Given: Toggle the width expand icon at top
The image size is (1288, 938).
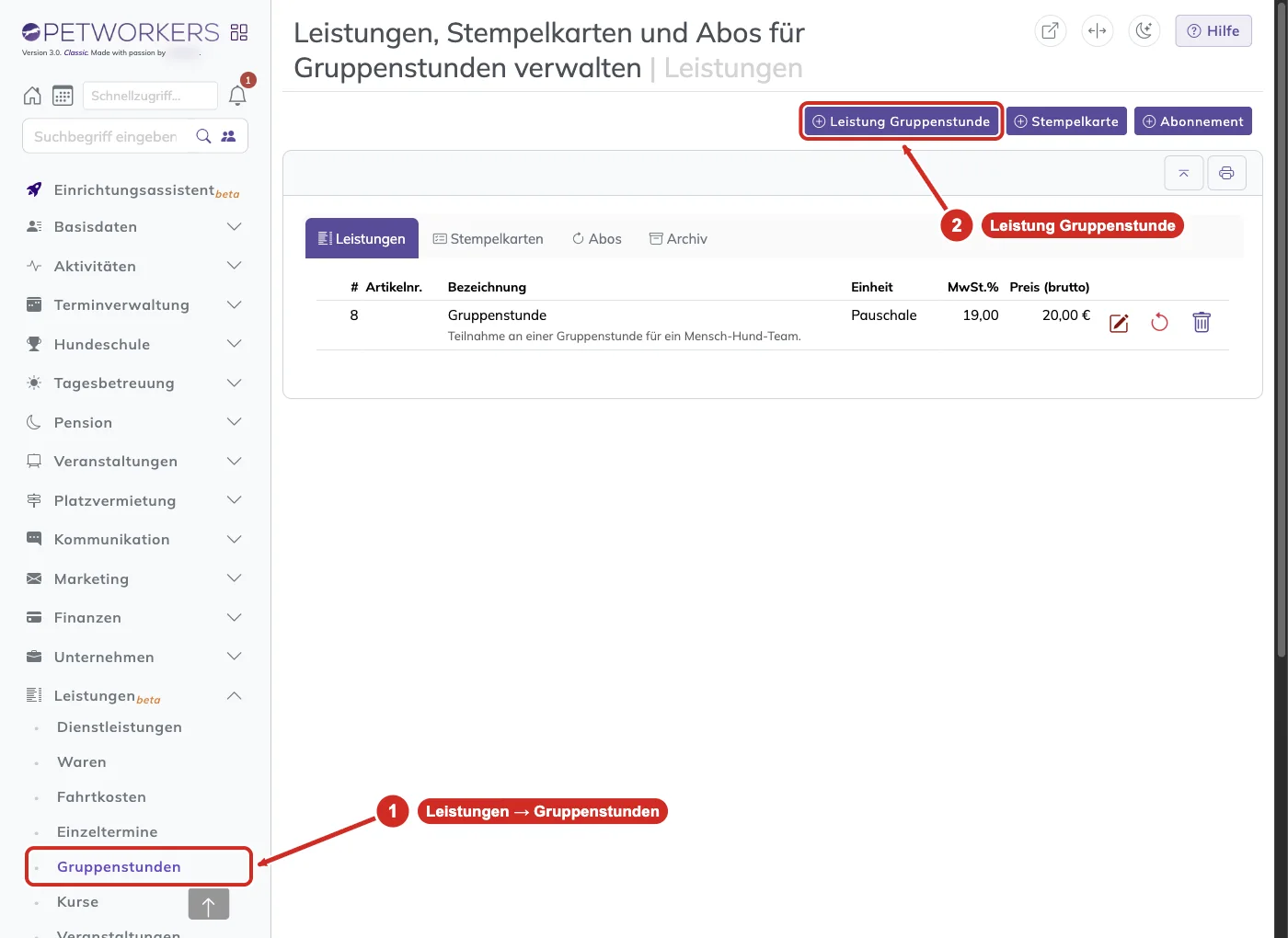Looking at the screenshot, I should point(1097,30).
